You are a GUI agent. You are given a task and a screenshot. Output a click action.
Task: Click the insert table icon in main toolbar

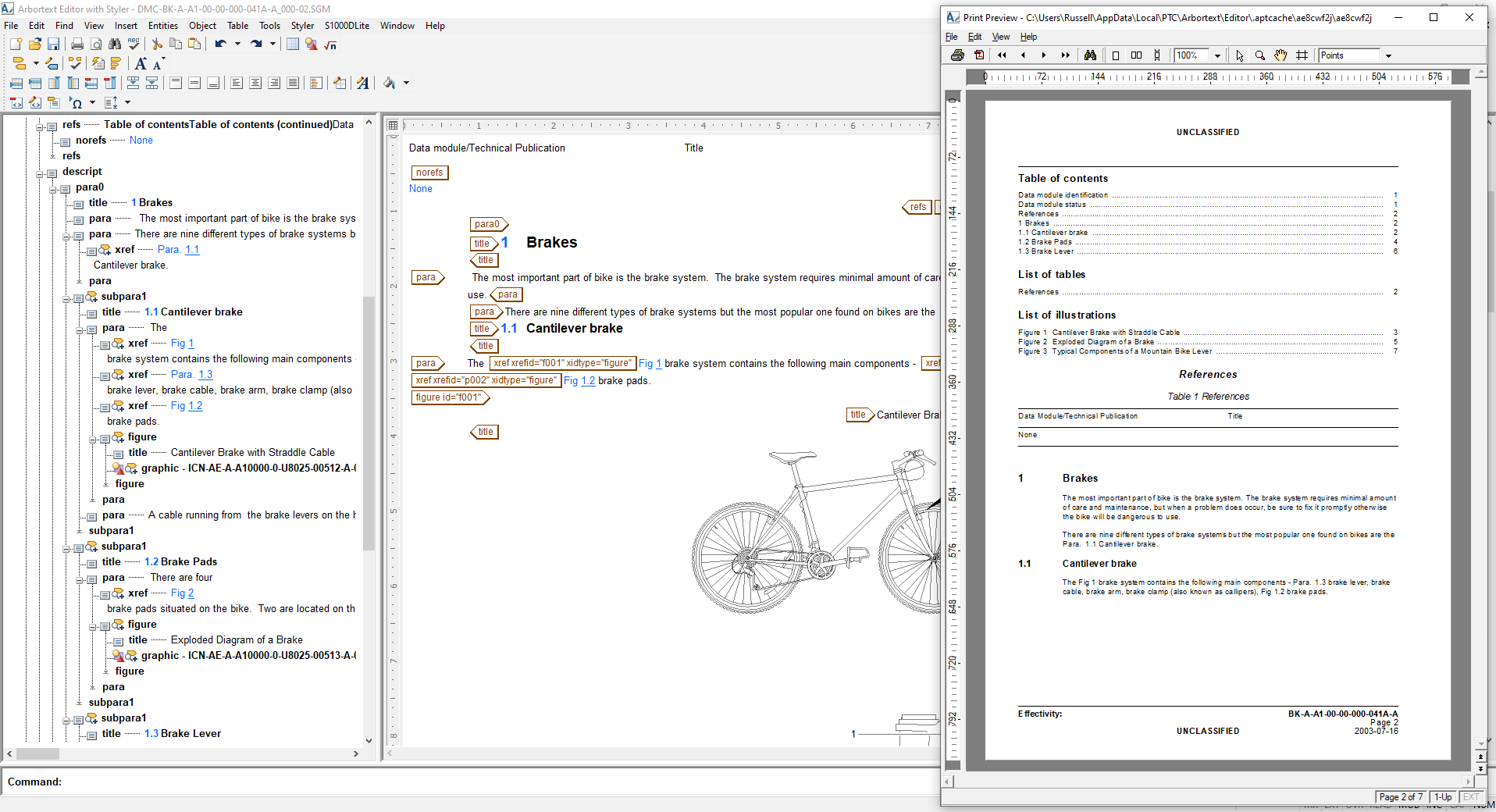(x=293, y=45)
